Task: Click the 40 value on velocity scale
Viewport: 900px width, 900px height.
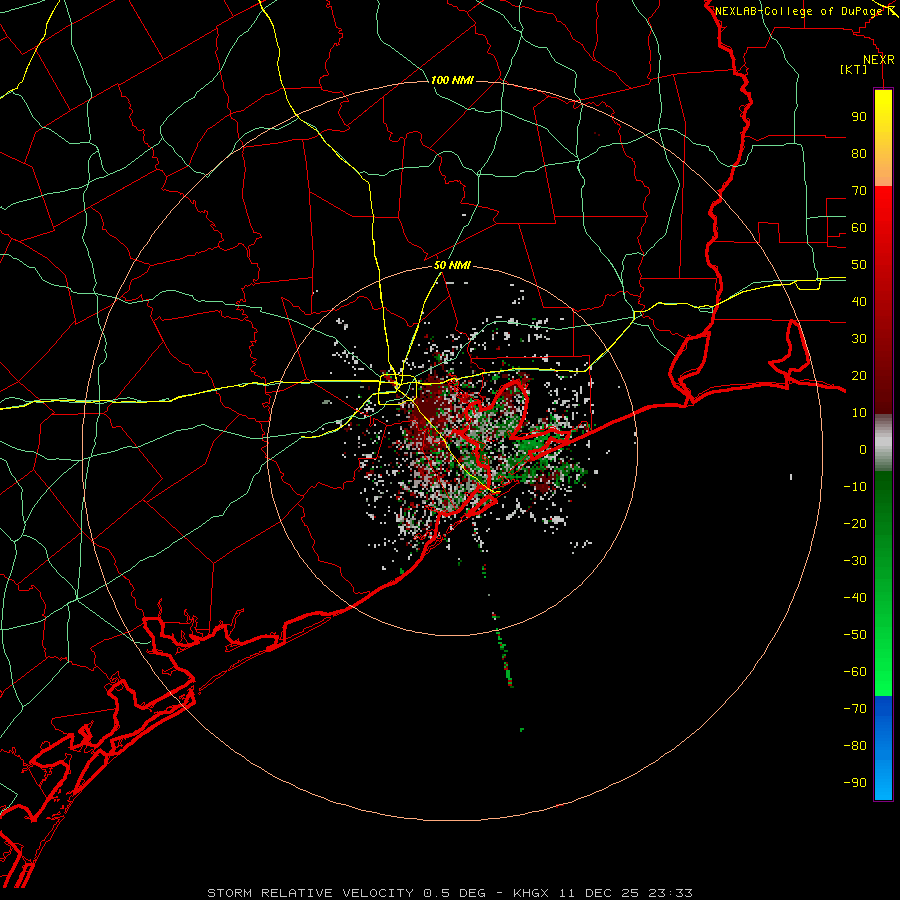Action: pyautogui.click(x=859, y=301)
